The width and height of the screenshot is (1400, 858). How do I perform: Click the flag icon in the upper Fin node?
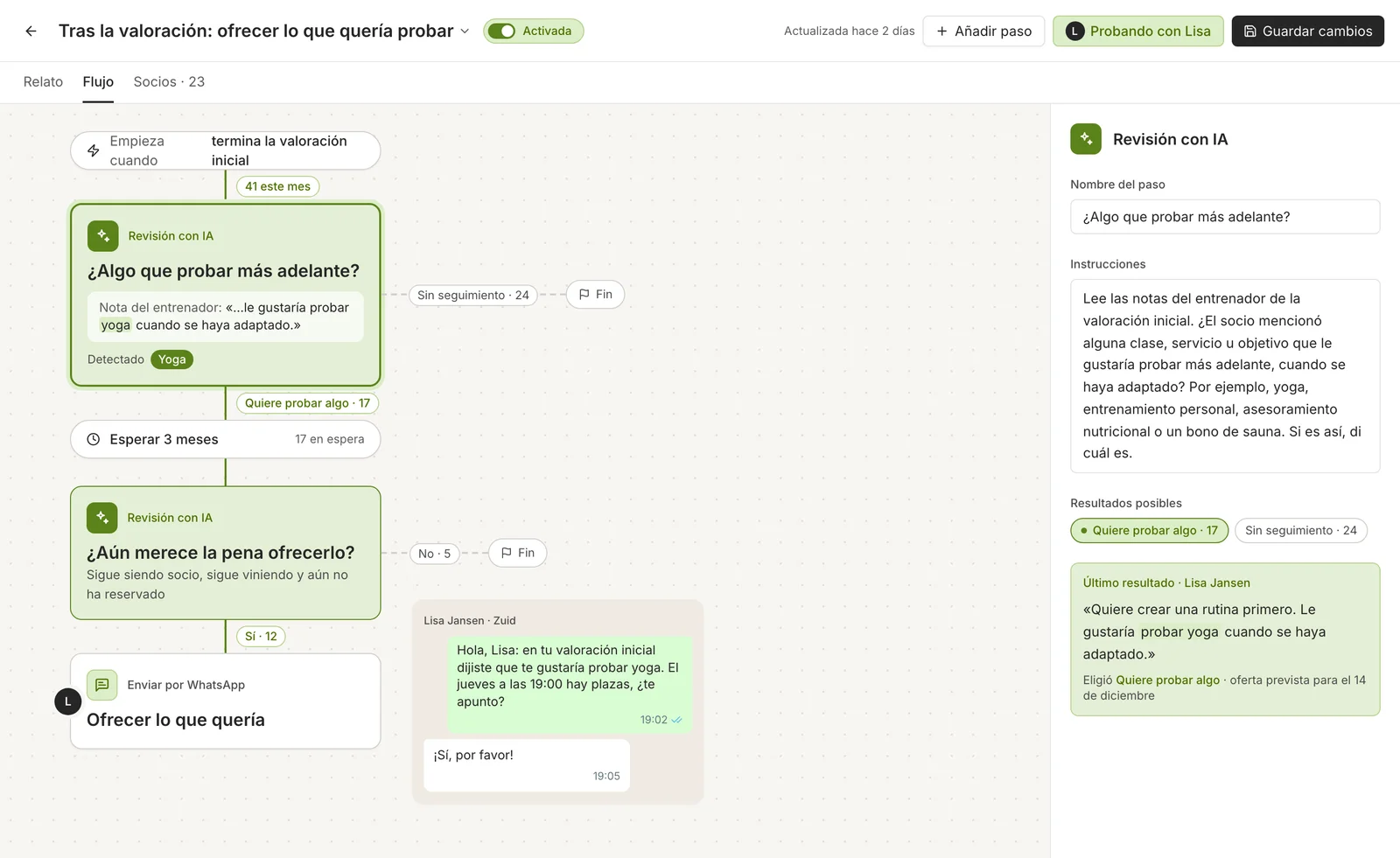click(584, 295)
